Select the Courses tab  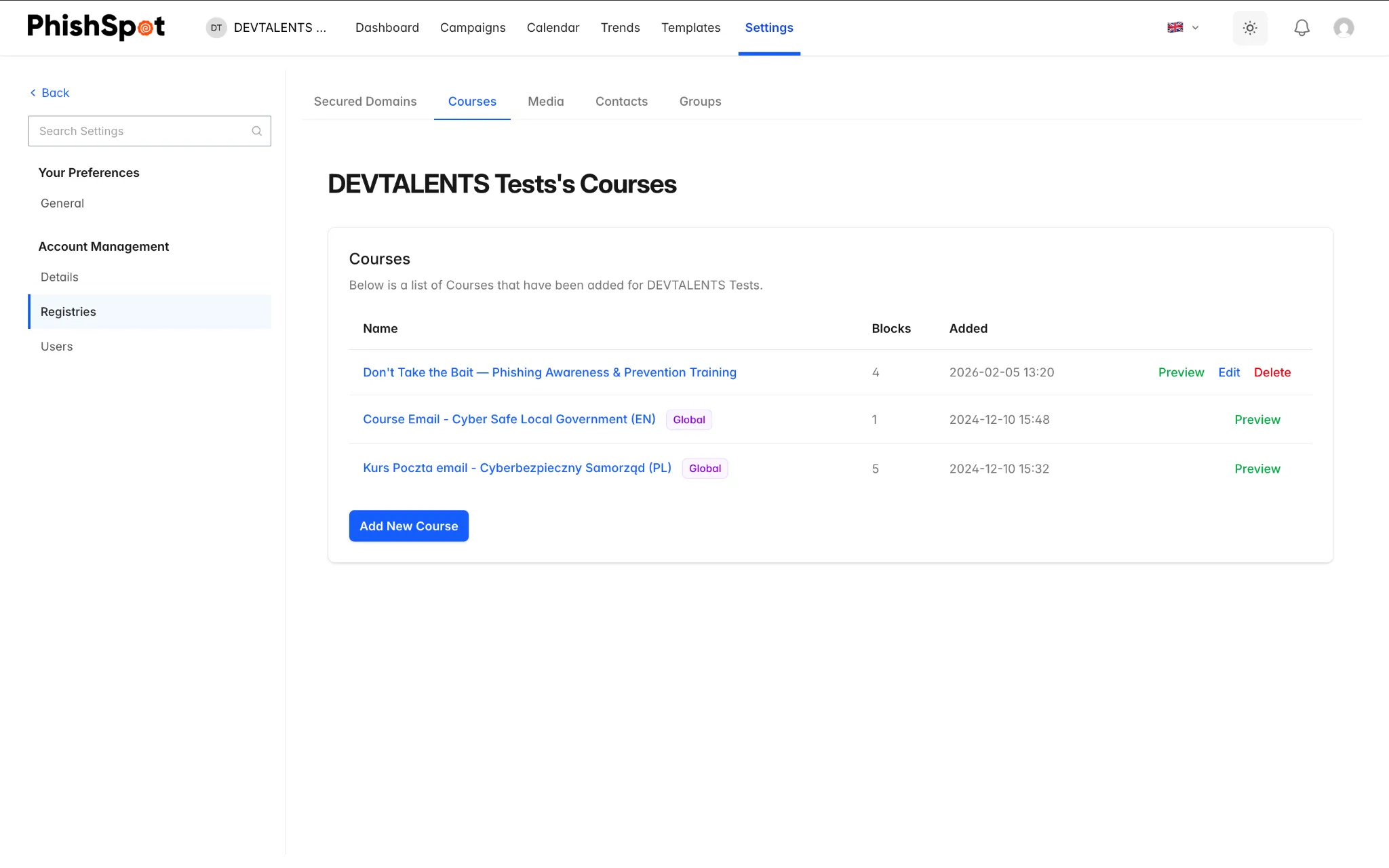[472, 101]
